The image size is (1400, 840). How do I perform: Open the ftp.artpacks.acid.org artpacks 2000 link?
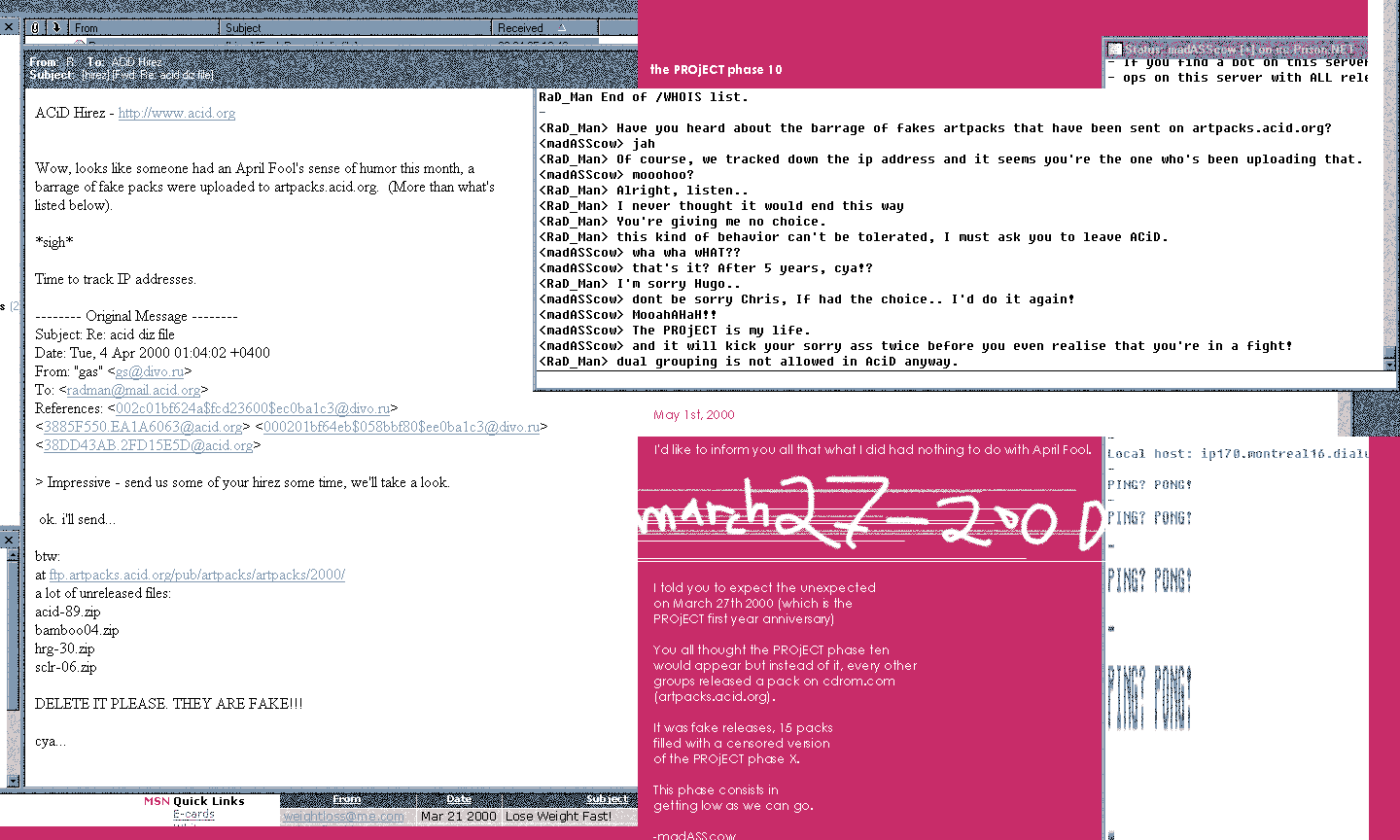coord(197,575)
